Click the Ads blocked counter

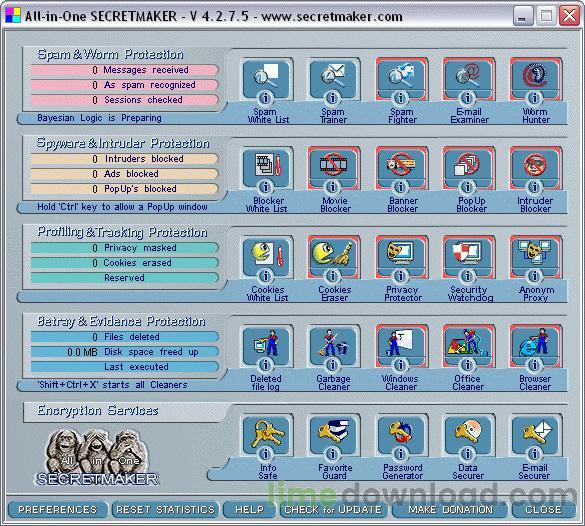tap(125, 174)
